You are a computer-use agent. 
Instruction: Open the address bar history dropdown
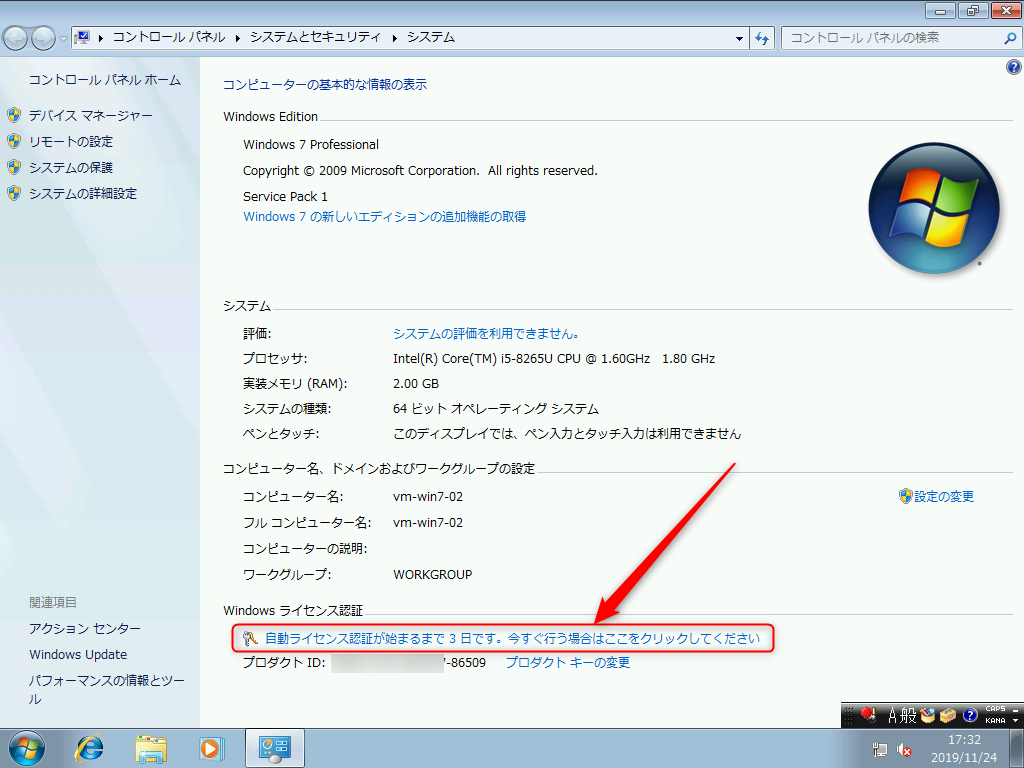(739, 39)
